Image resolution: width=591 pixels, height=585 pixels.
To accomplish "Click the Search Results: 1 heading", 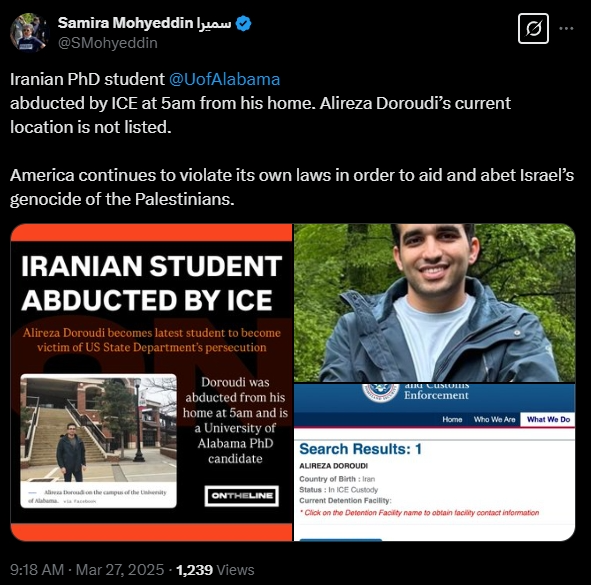I will pyautogui.click(x=360, y=449).
